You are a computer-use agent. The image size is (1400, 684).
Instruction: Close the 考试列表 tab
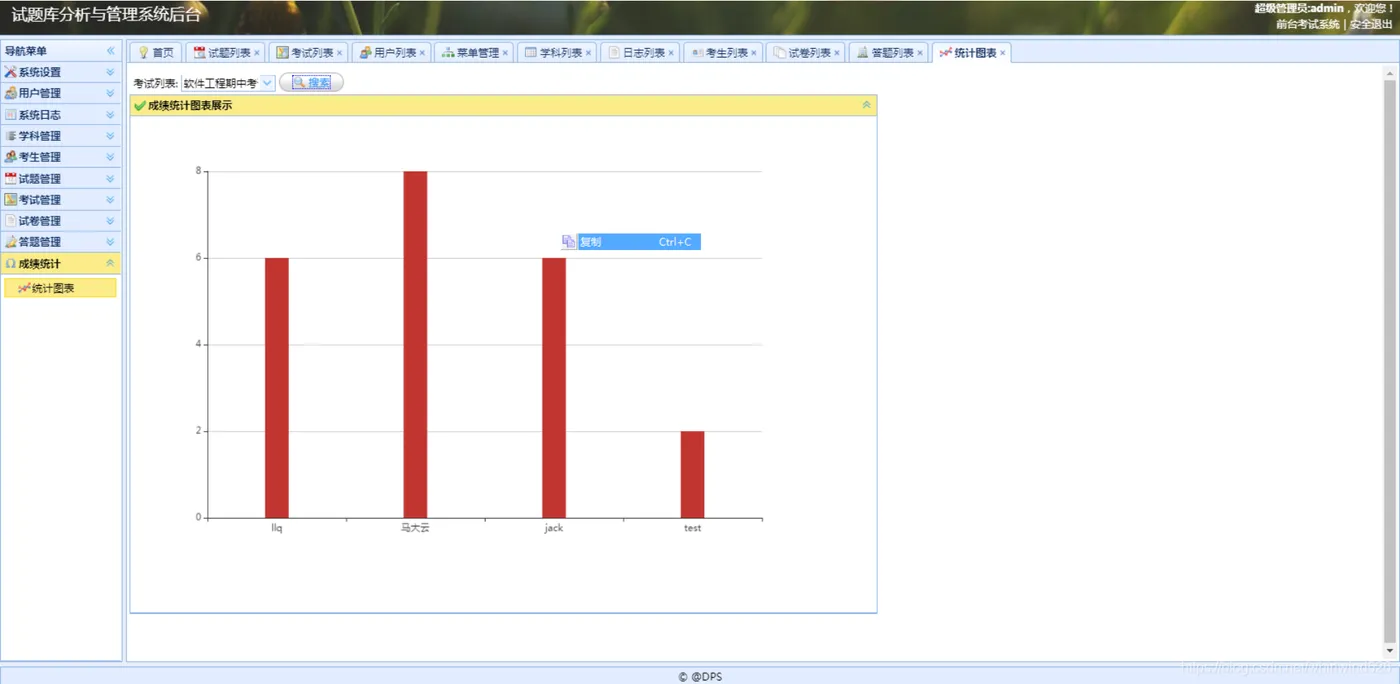[340, 53]
